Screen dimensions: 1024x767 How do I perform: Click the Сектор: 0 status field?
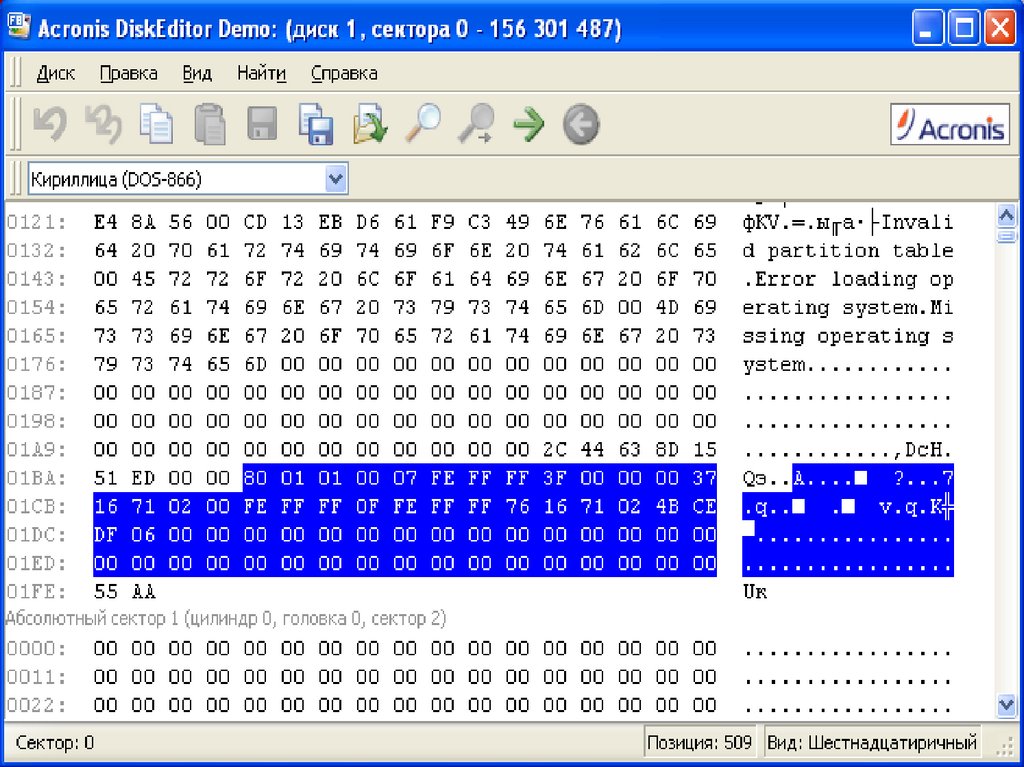pos(55,743)
